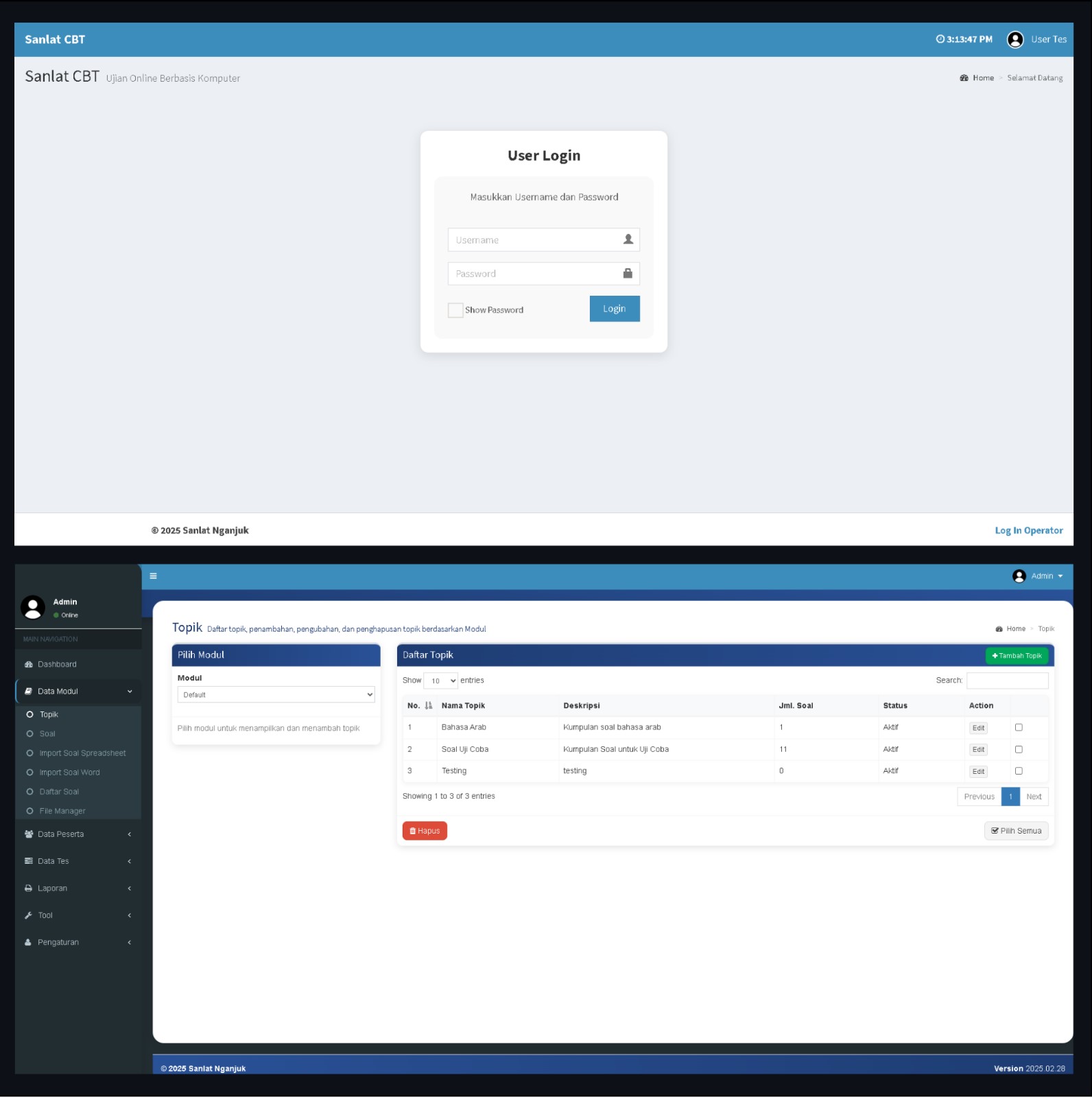Select the Testing row checkbox
Viewport: 1092px width, 1097px height.
1019,771
